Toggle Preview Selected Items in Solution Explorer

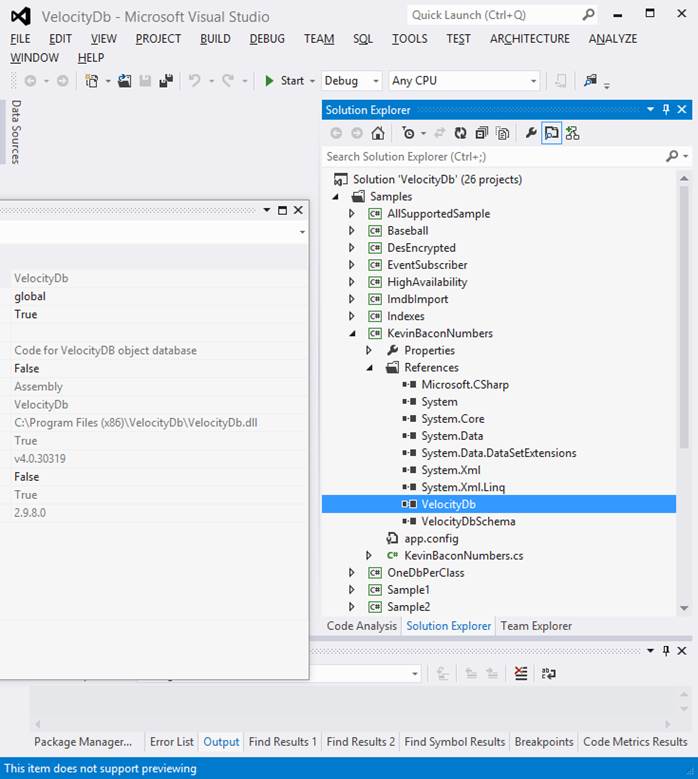[x=551, y=133]
